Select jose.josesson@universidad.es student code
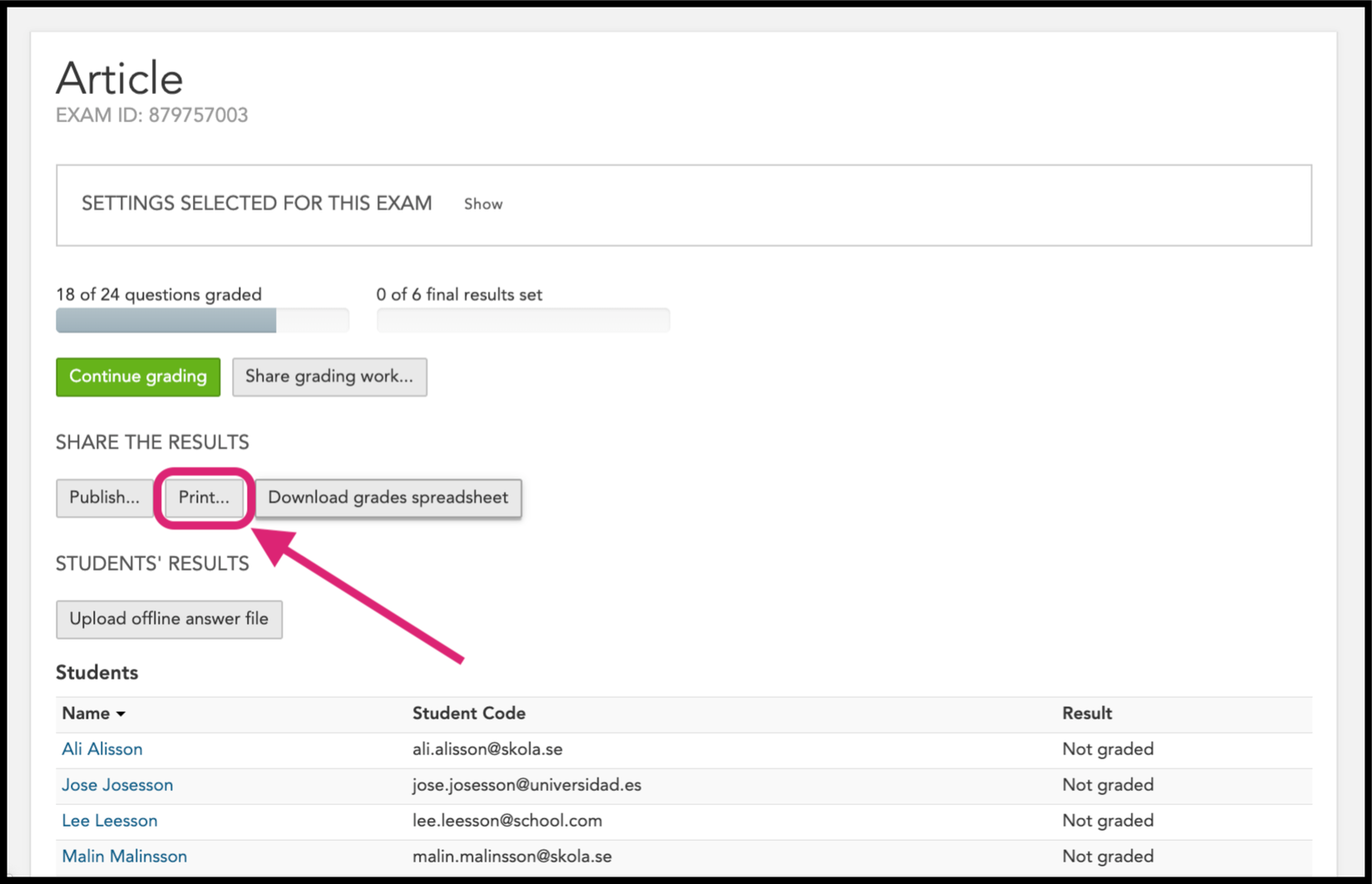 [x=527, y=785]
